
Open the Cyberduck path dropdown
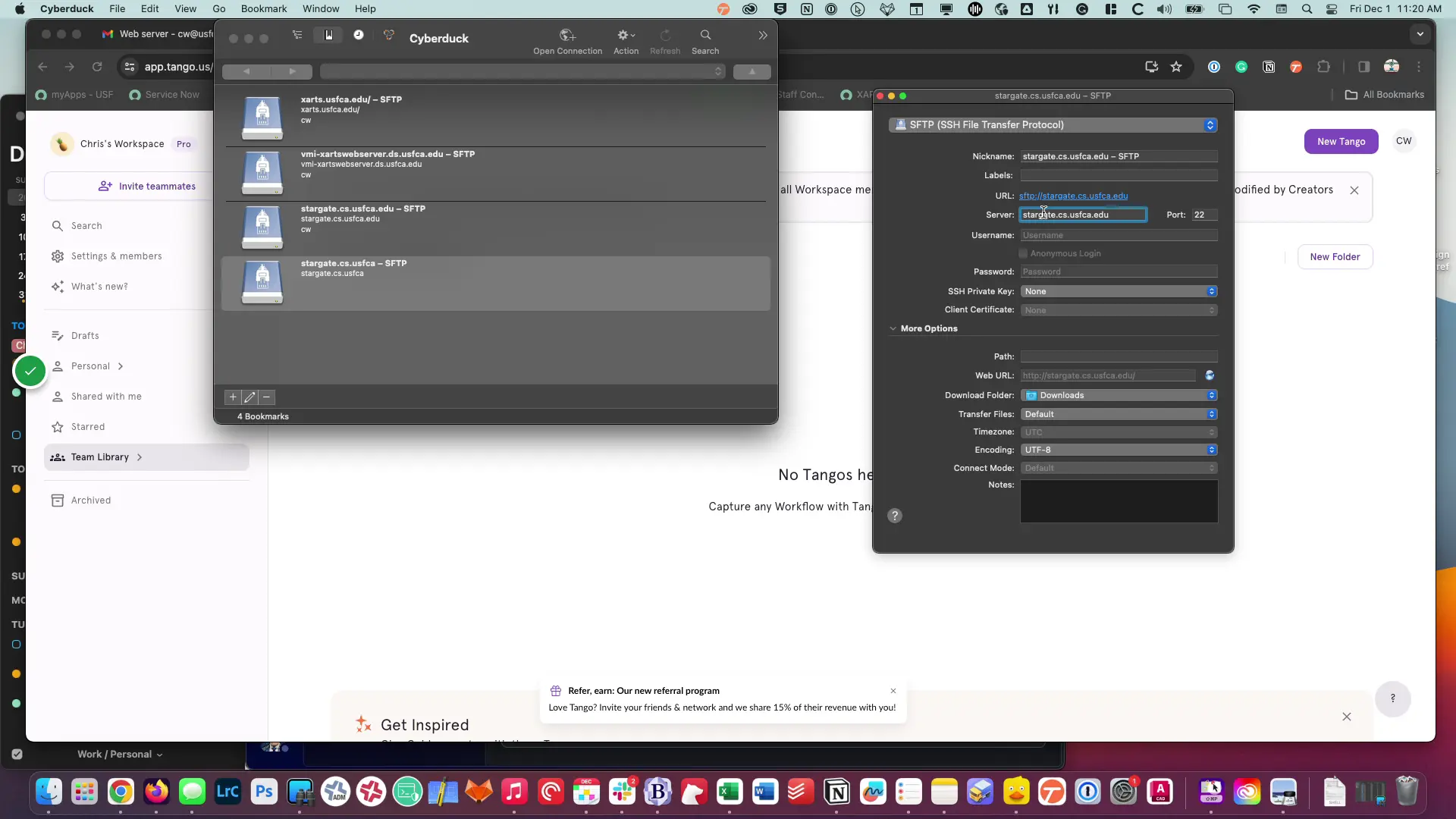pos(522,71)
